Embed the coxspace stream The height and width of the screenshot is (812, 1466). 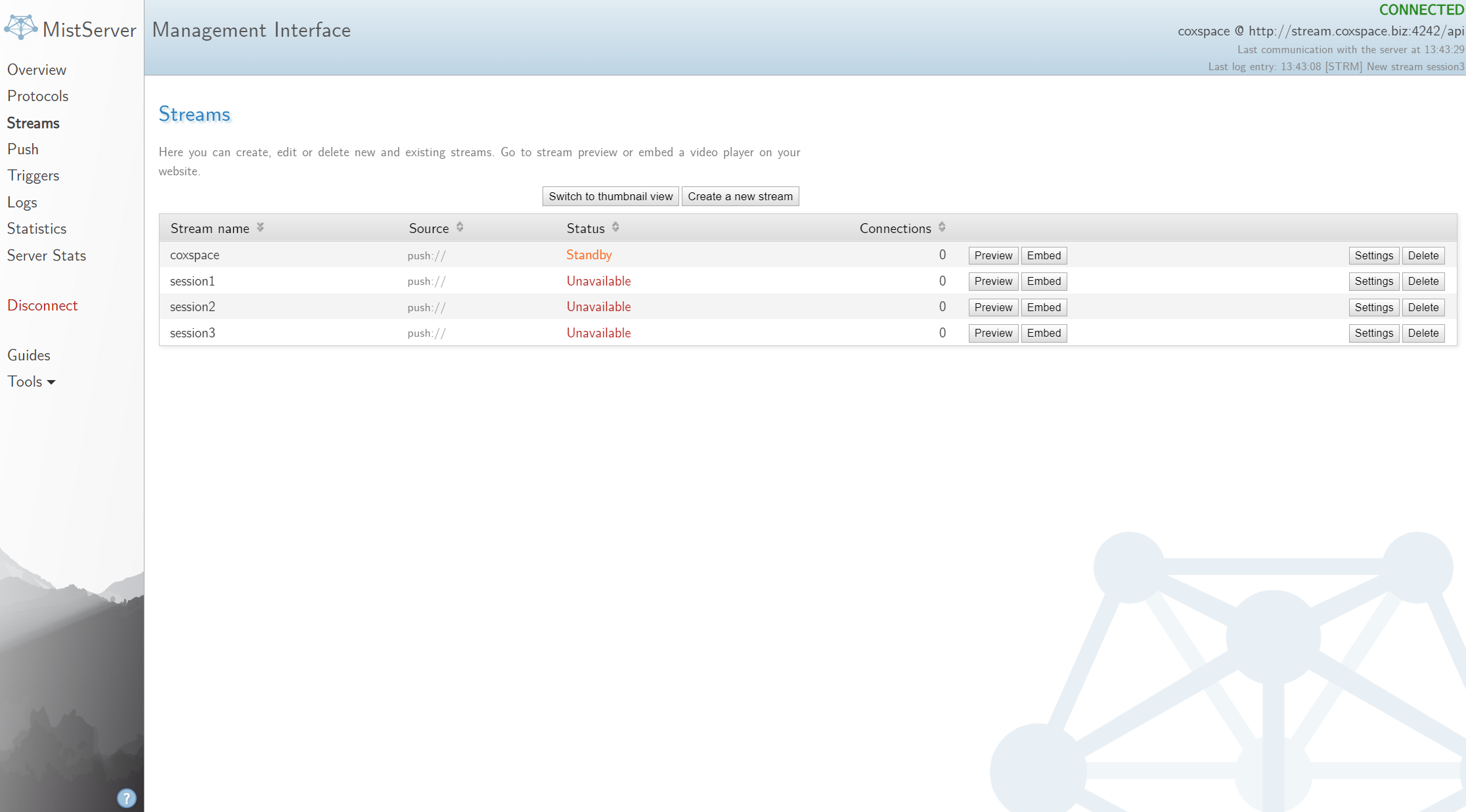(x=1044, y=255)
